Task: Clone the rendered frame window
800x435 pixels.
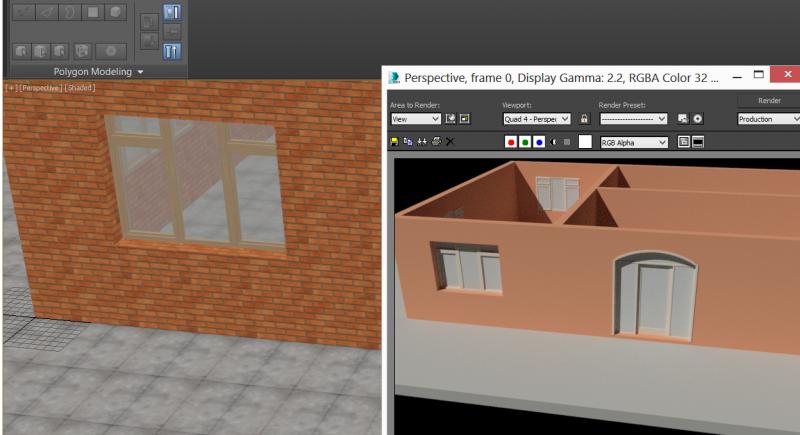Action: [x=422, y=142]
